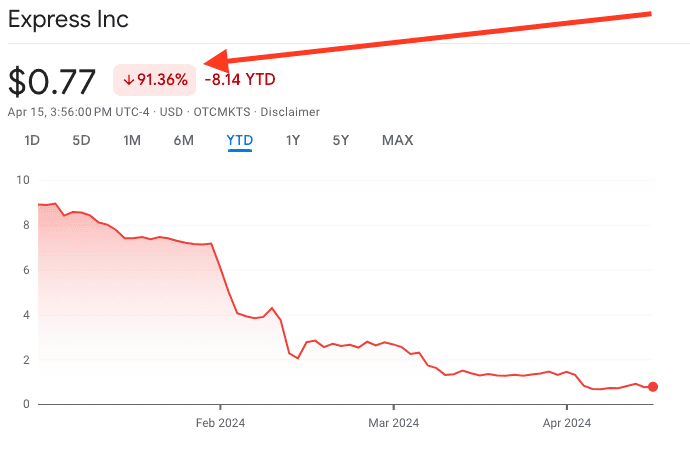This screenshot has width=690, height=449.
Task: Show the MAX history range
Action: pyautogui.click(x=398, y=140)
